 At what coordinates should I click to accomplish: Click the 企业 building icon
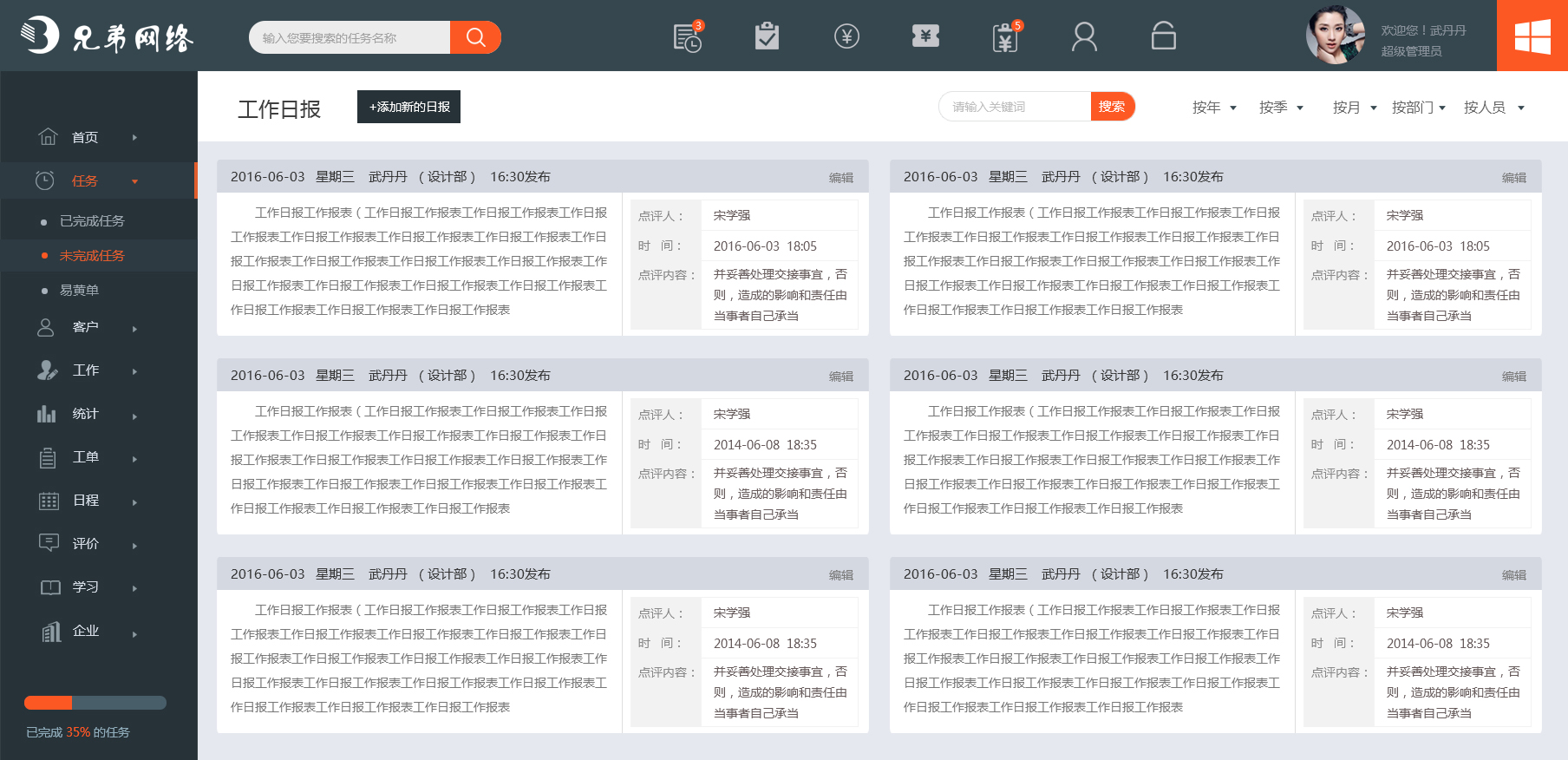[x=51, y=632]
